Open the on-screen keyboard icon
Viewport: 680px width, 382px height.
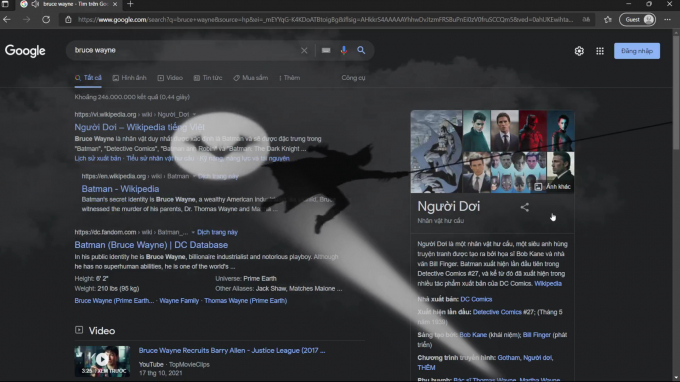[x=326, y=50]
